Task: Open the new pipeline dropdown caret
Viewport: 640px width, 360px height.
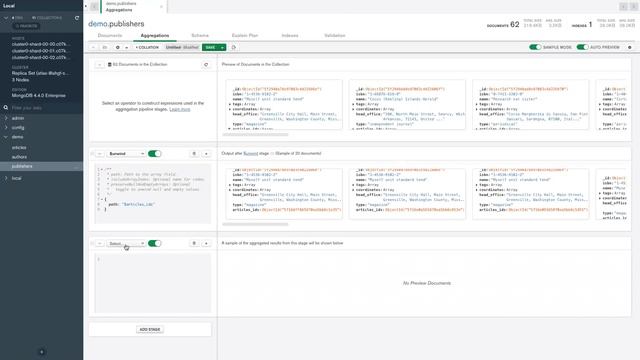Action: 127,47
